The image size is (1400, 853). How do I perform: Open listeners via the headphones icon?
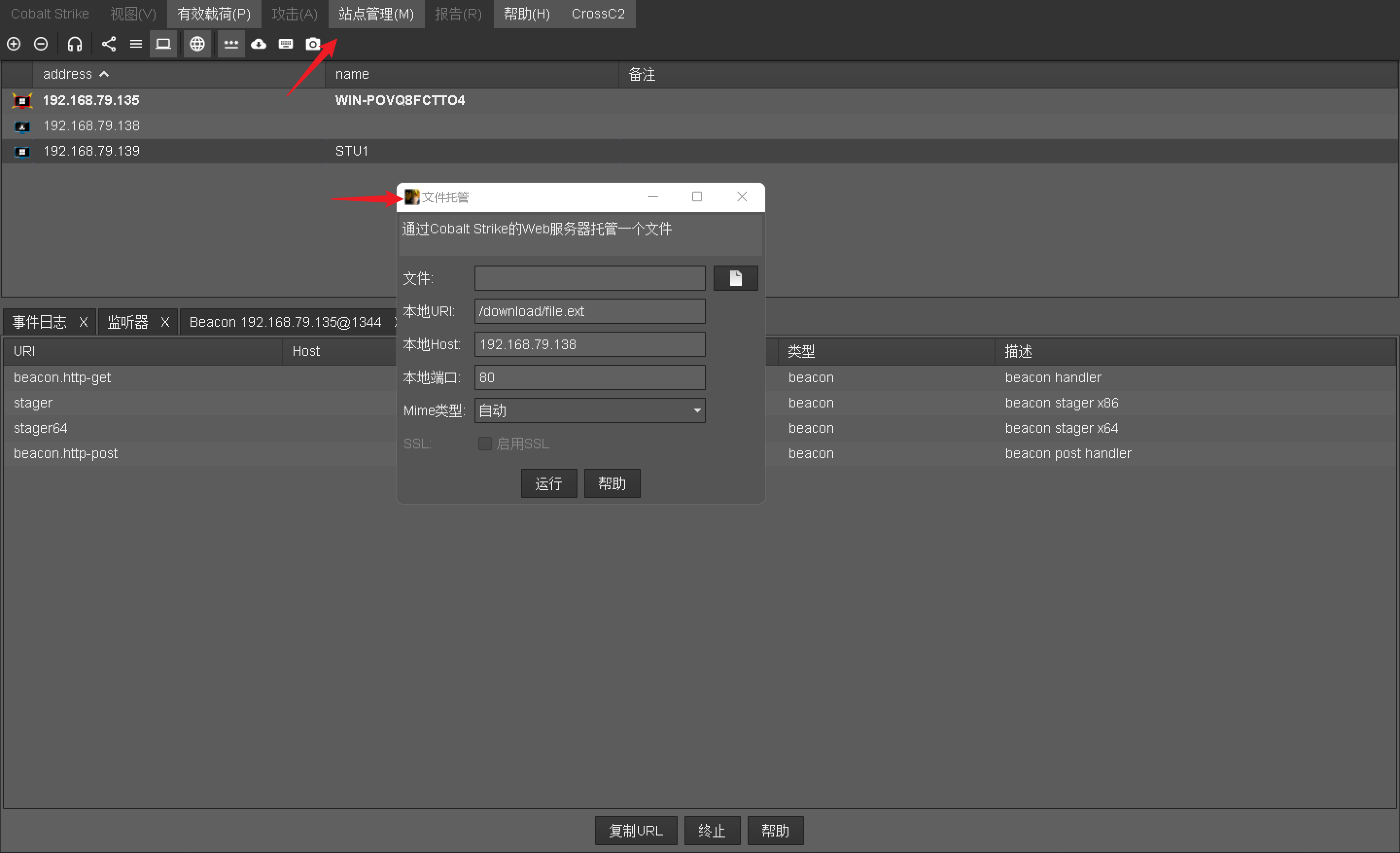point(74,44)
